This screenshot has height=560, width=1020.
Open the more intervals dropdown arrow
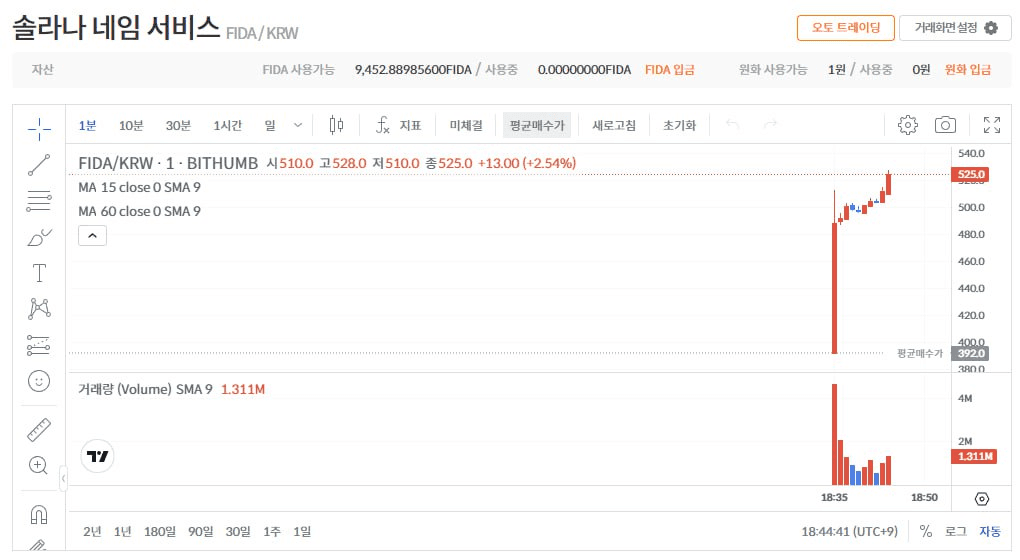298,125
